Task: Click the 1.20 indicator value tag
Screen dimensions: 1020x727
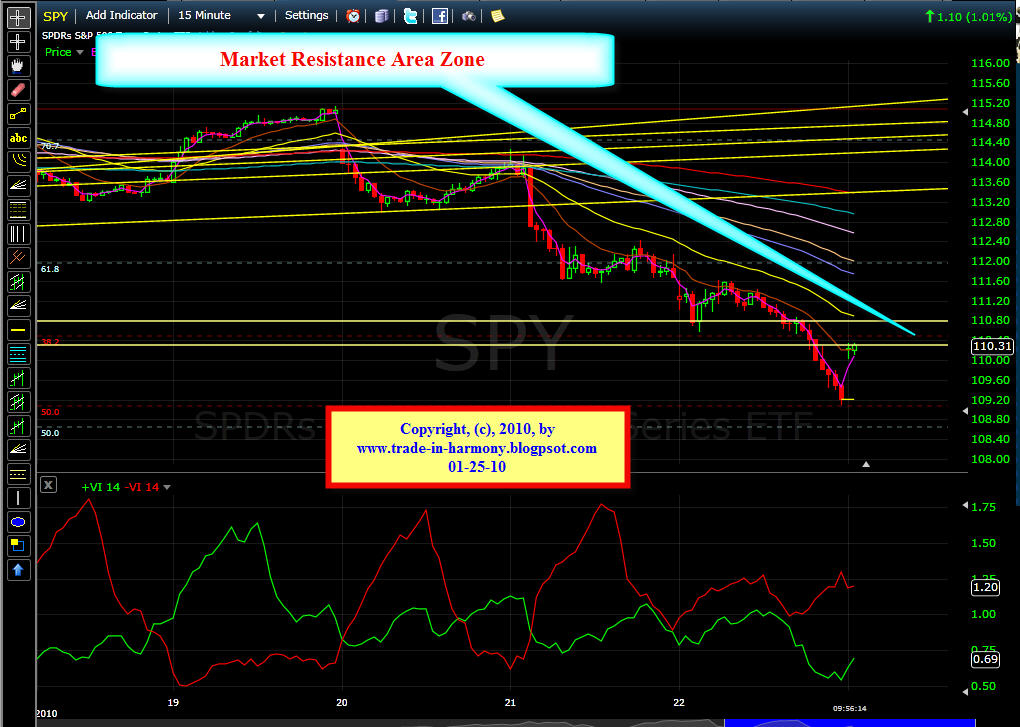Action: [x=985, y=587]
